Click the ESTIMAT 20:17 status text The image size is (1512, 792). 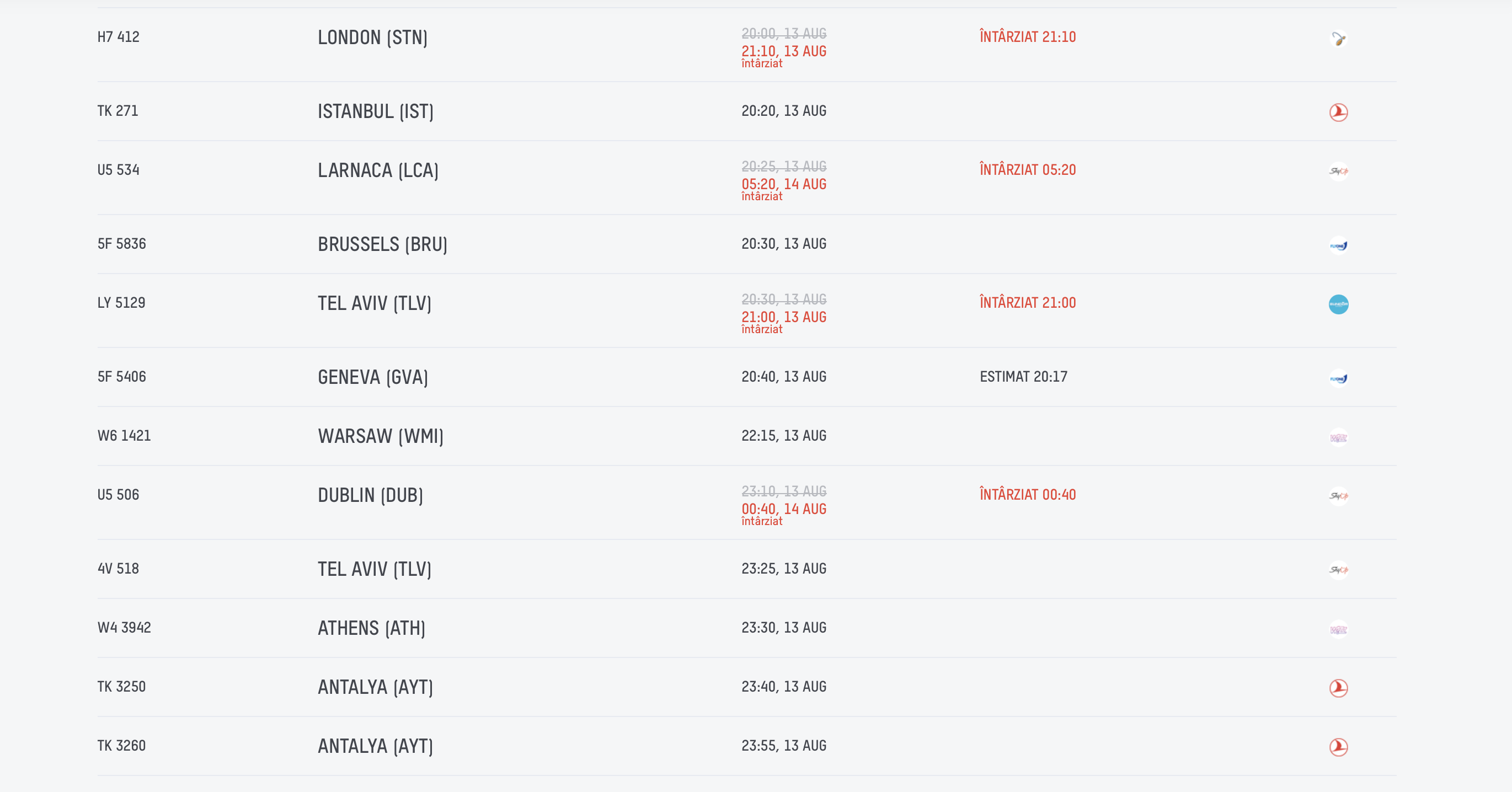pyautogui.click(x=1024, y=377)
